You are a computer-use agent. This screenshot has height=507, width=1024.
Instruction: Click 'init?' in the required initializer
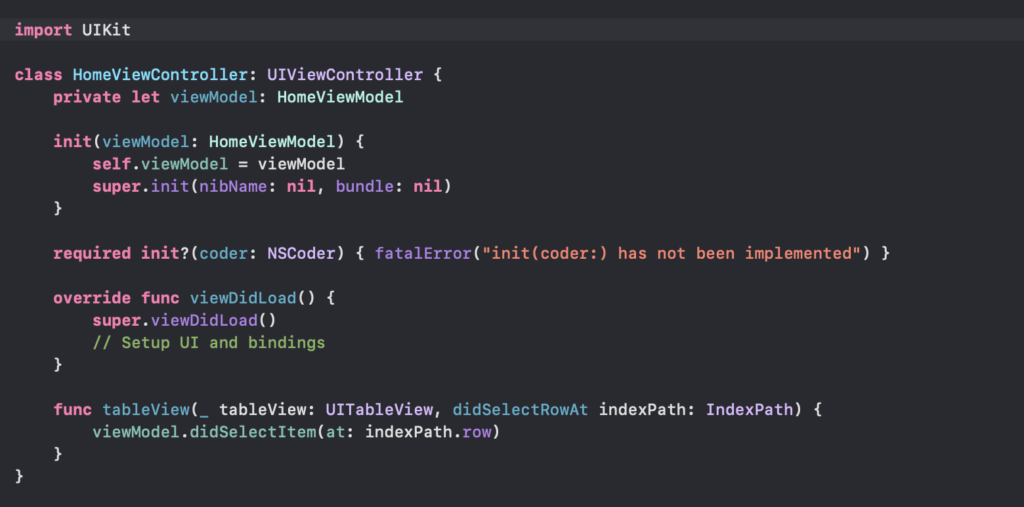[165, 254]
